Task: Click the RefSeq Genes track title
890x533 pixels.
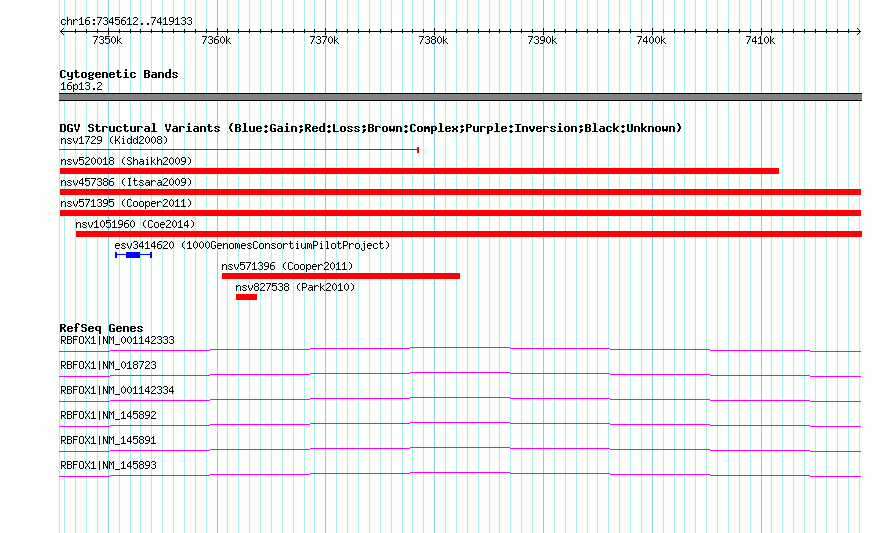Action: coord(101,328)
